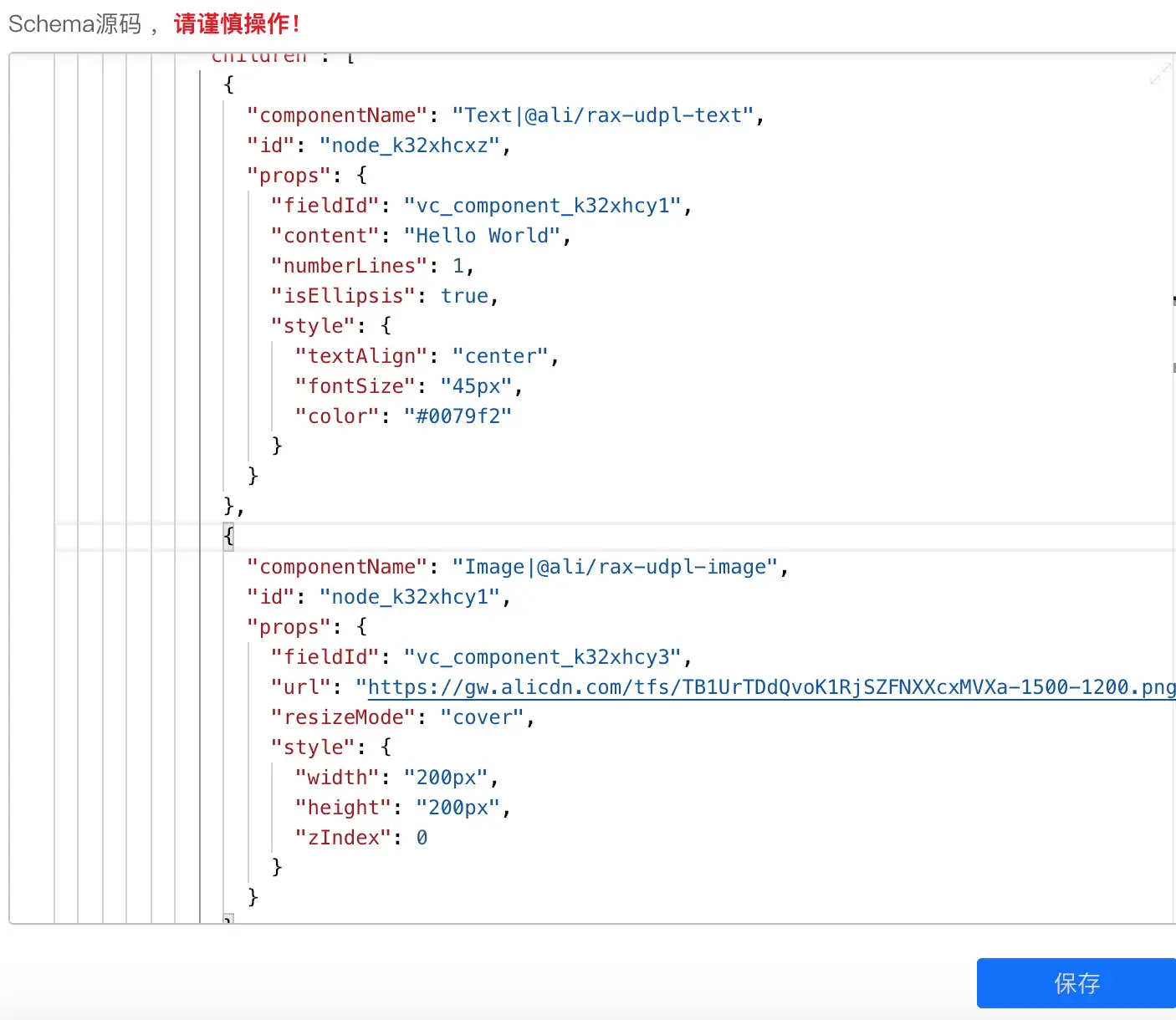Select the "vc_component_k32xhcy1" fieldId value
Screen dimensions: 1176x1020
click(543, 206)
